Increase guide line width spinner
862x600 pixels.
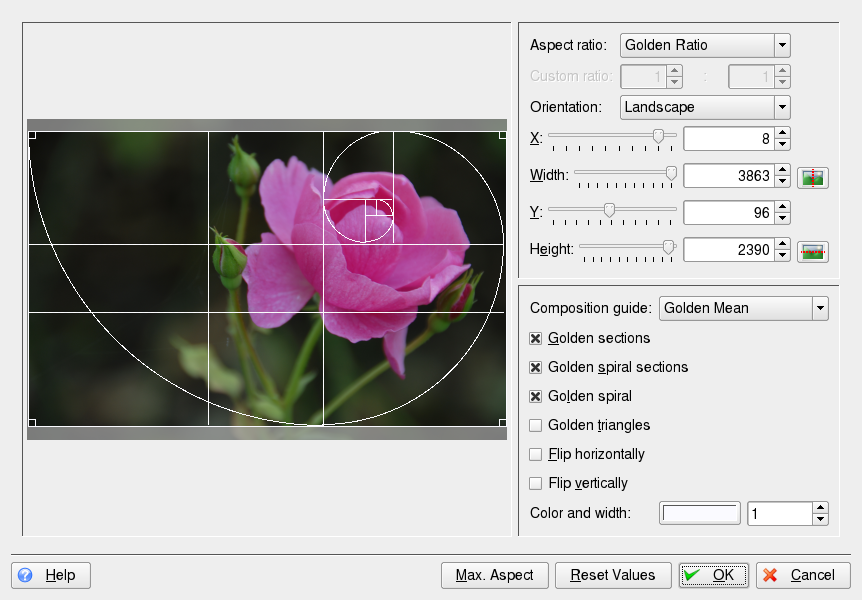click(820, 508)
